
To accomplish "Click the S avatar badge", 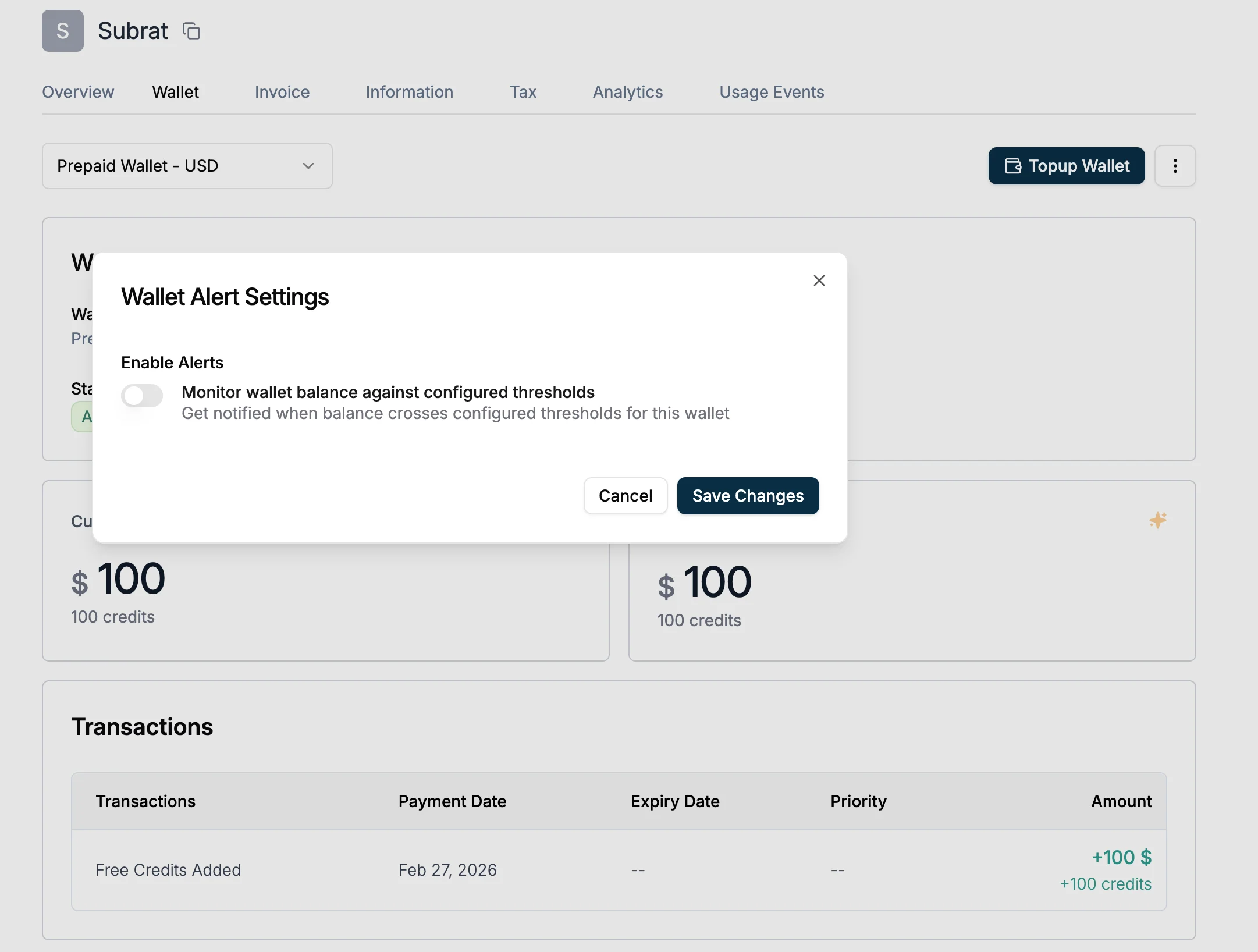I will coord(63,31).
